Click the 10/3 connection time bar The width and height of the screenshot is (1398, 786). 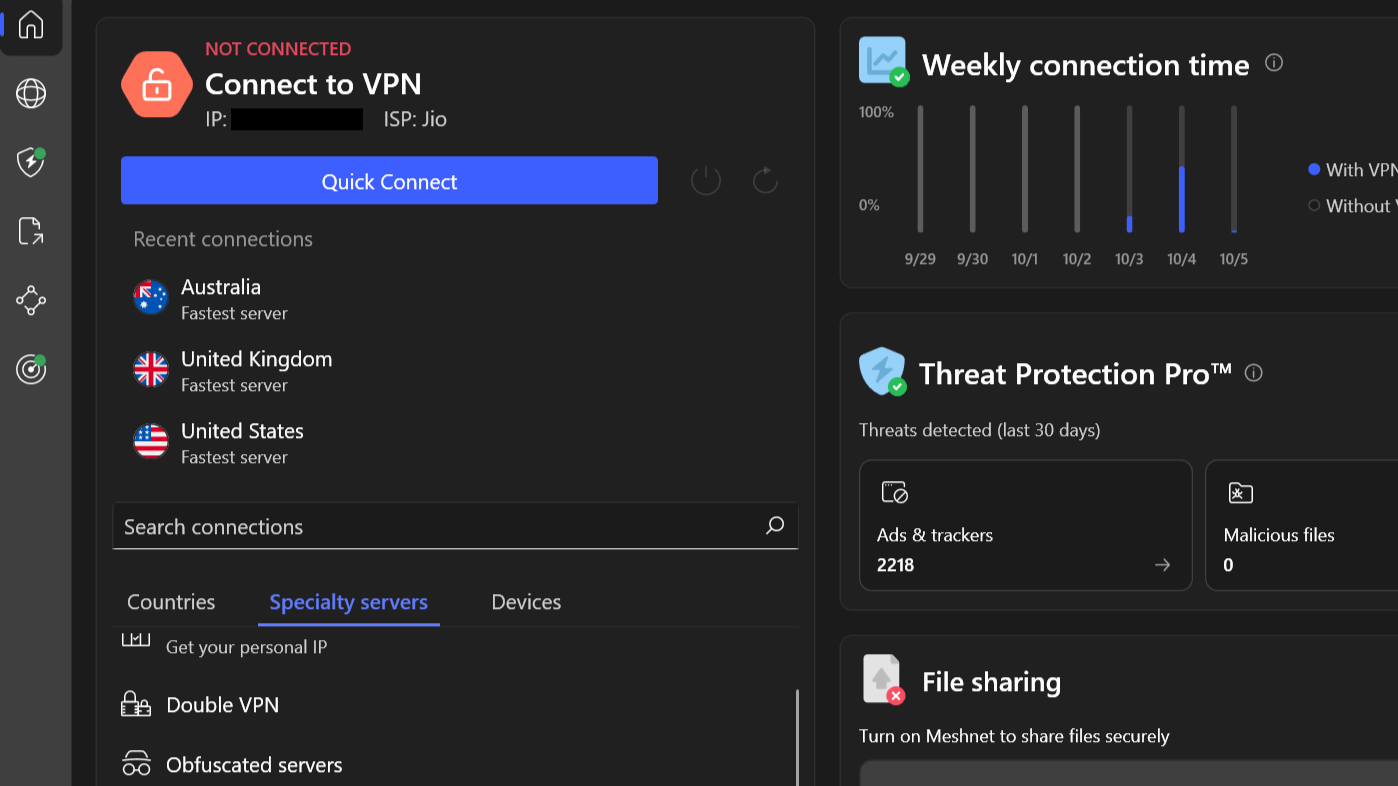tap(1129, 169)
